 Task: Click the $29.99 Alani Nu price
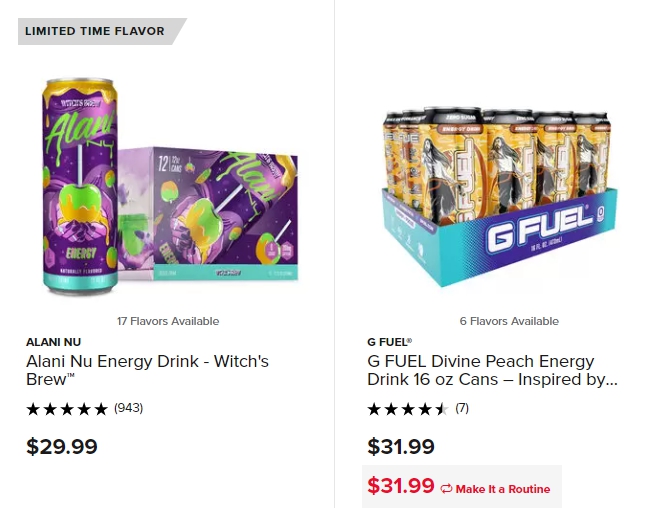62,446
